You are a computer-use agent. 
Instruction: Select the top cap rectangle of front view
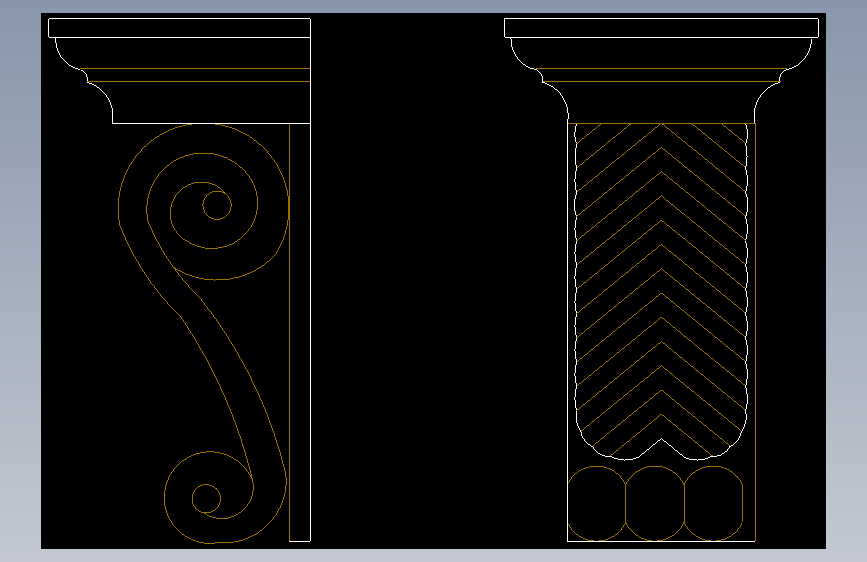click(661, 28)
